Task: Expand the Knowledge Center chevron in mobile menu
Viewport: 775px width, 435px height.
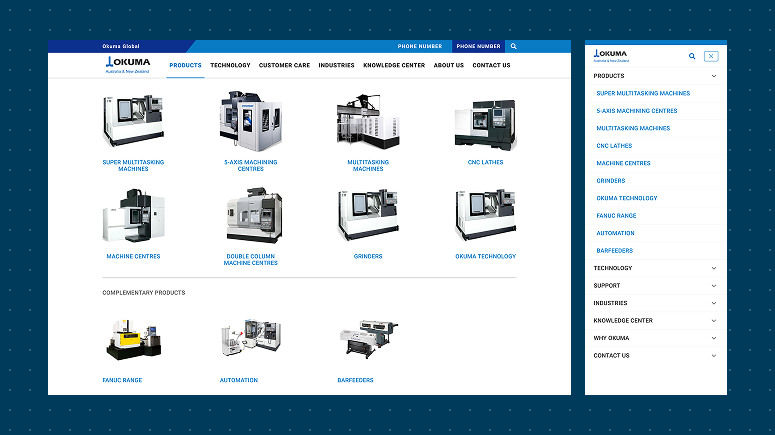Action: click(x=714, y=321)
